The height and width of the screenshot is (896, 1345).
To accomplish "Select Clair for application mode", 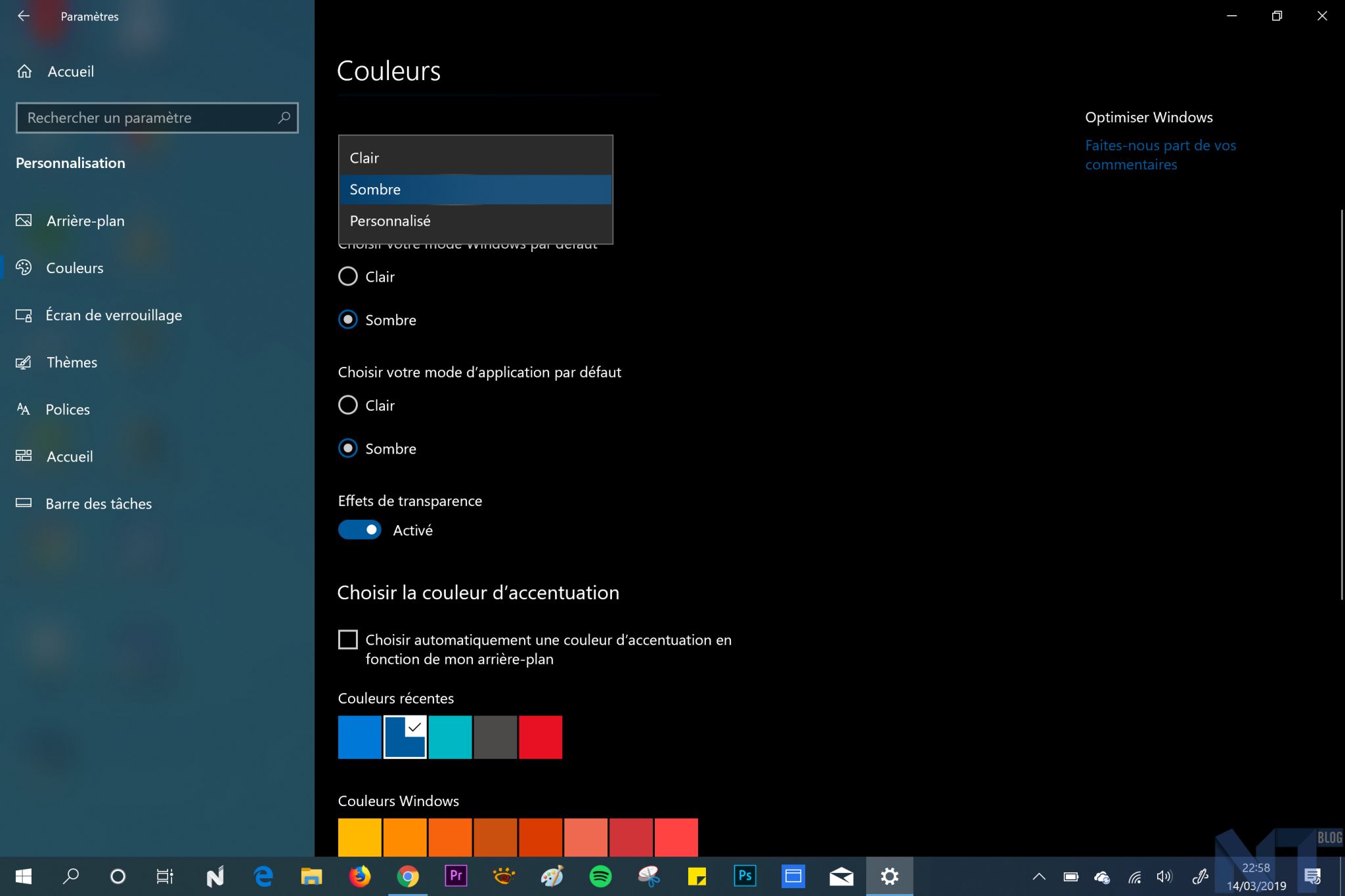I will (x=348, y=405).
